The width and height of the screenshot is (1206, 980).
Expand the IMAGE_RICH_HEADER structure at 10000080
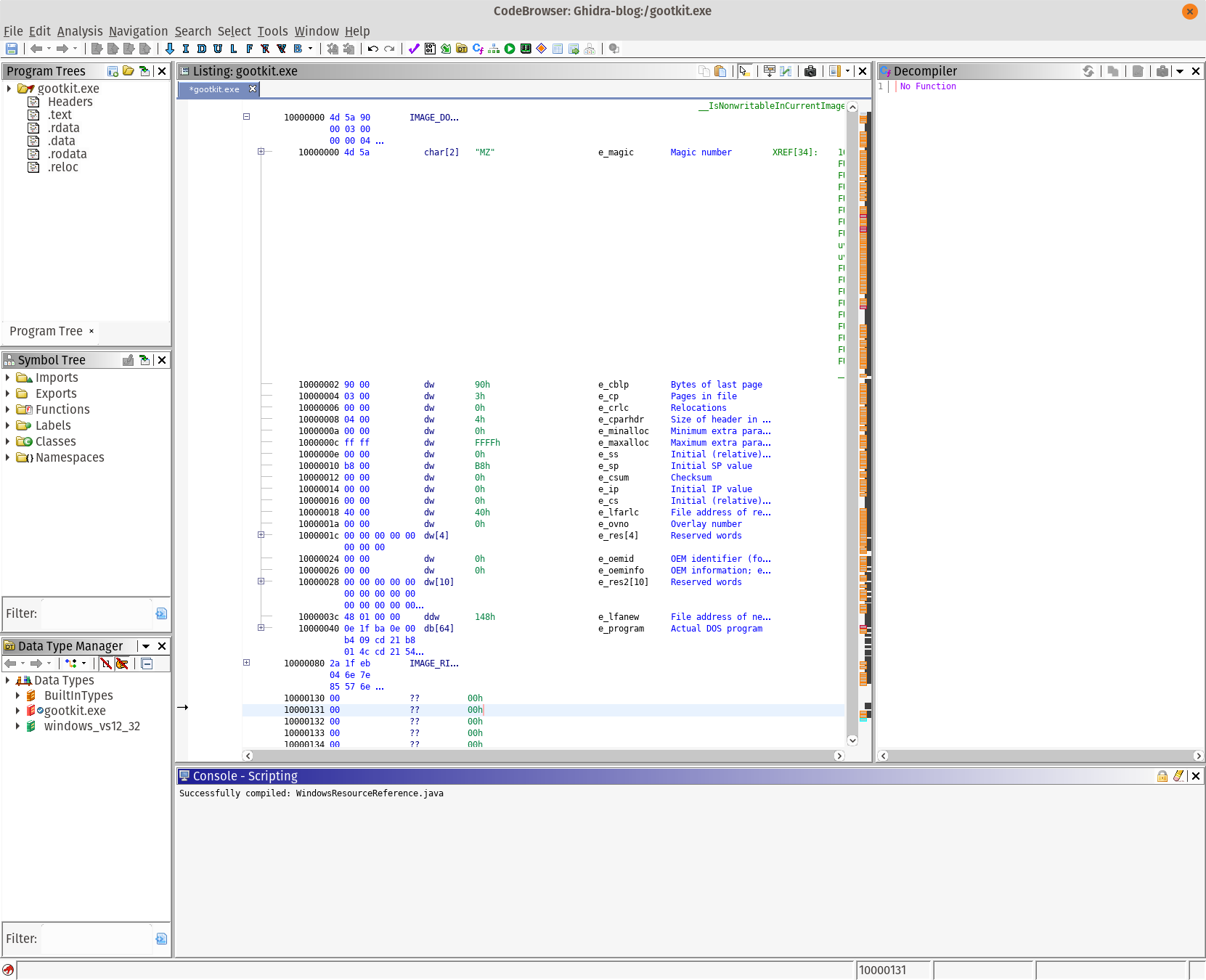click(x=246, y=663)
